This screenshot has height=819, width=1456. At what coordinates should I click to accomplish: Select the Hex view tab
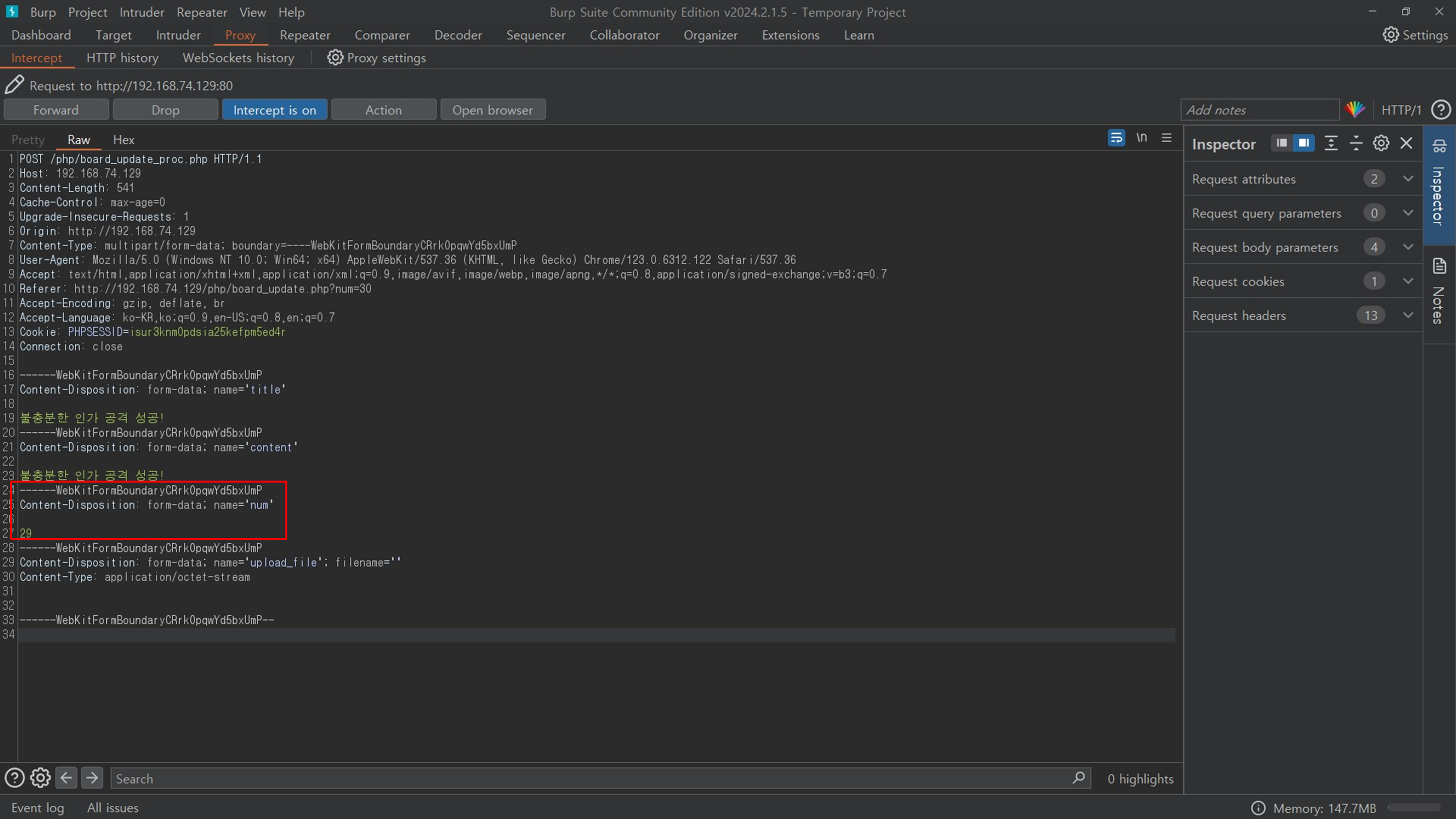click(123, 140)
